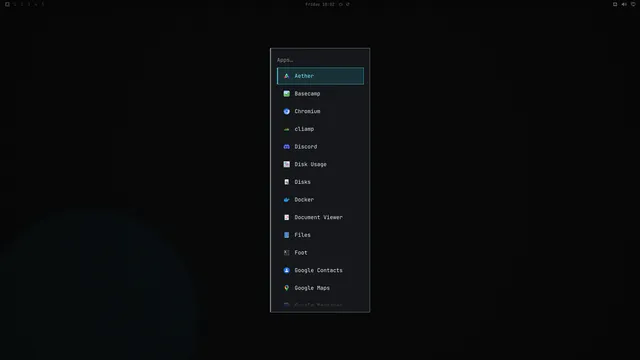Choose the "Disk Usage" entry text

click(x=311, y=164)
